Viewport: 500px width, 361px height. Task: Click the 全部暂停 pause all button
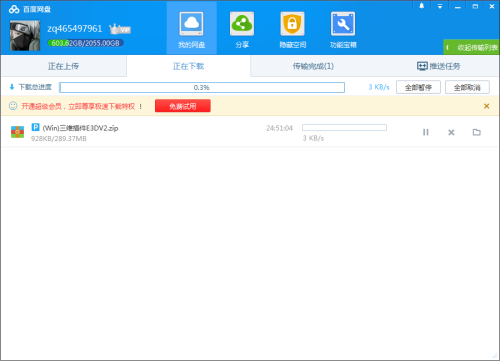418,87
